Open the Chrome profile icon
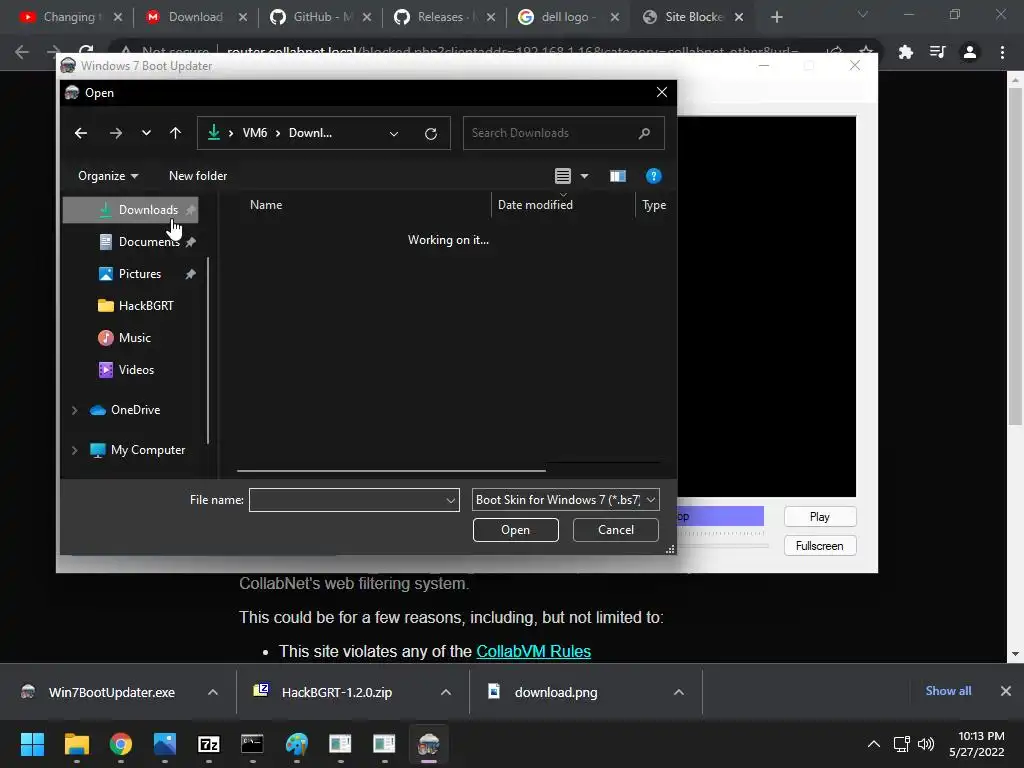 [970, 52]
